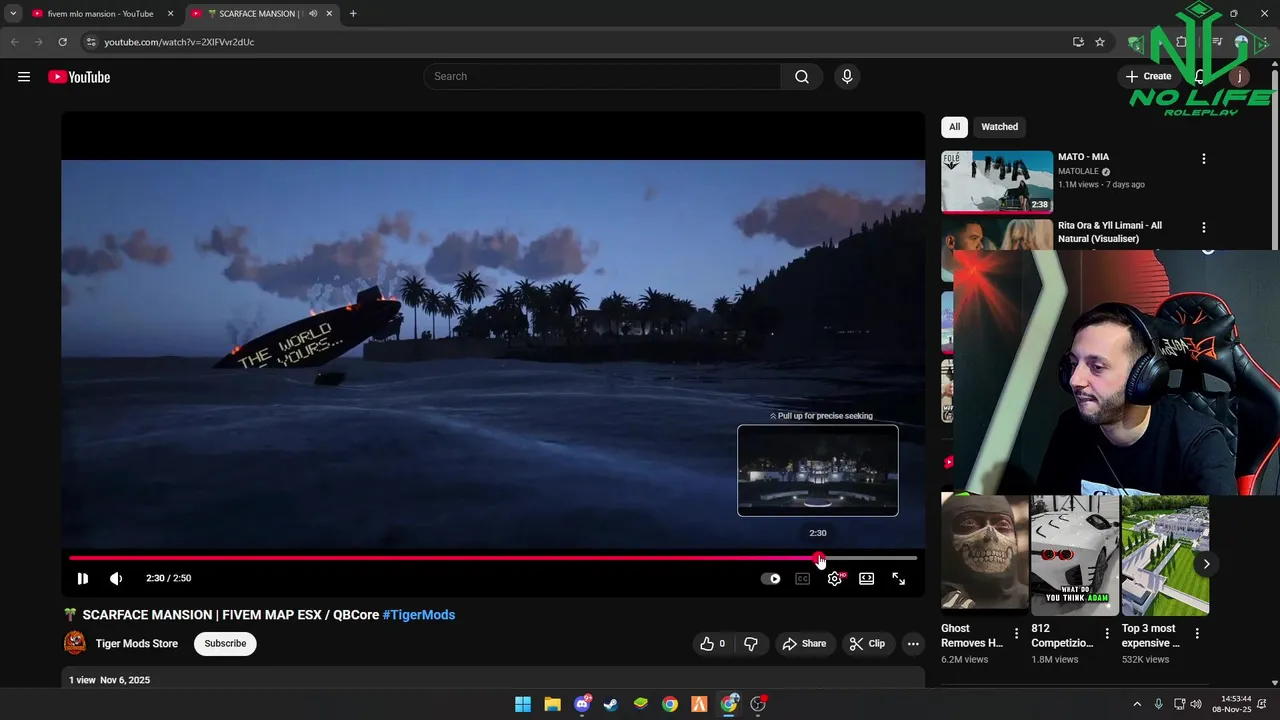Install the app from the address bar icon
This screenshot has width=1280, height=720.
[1078, 42]
